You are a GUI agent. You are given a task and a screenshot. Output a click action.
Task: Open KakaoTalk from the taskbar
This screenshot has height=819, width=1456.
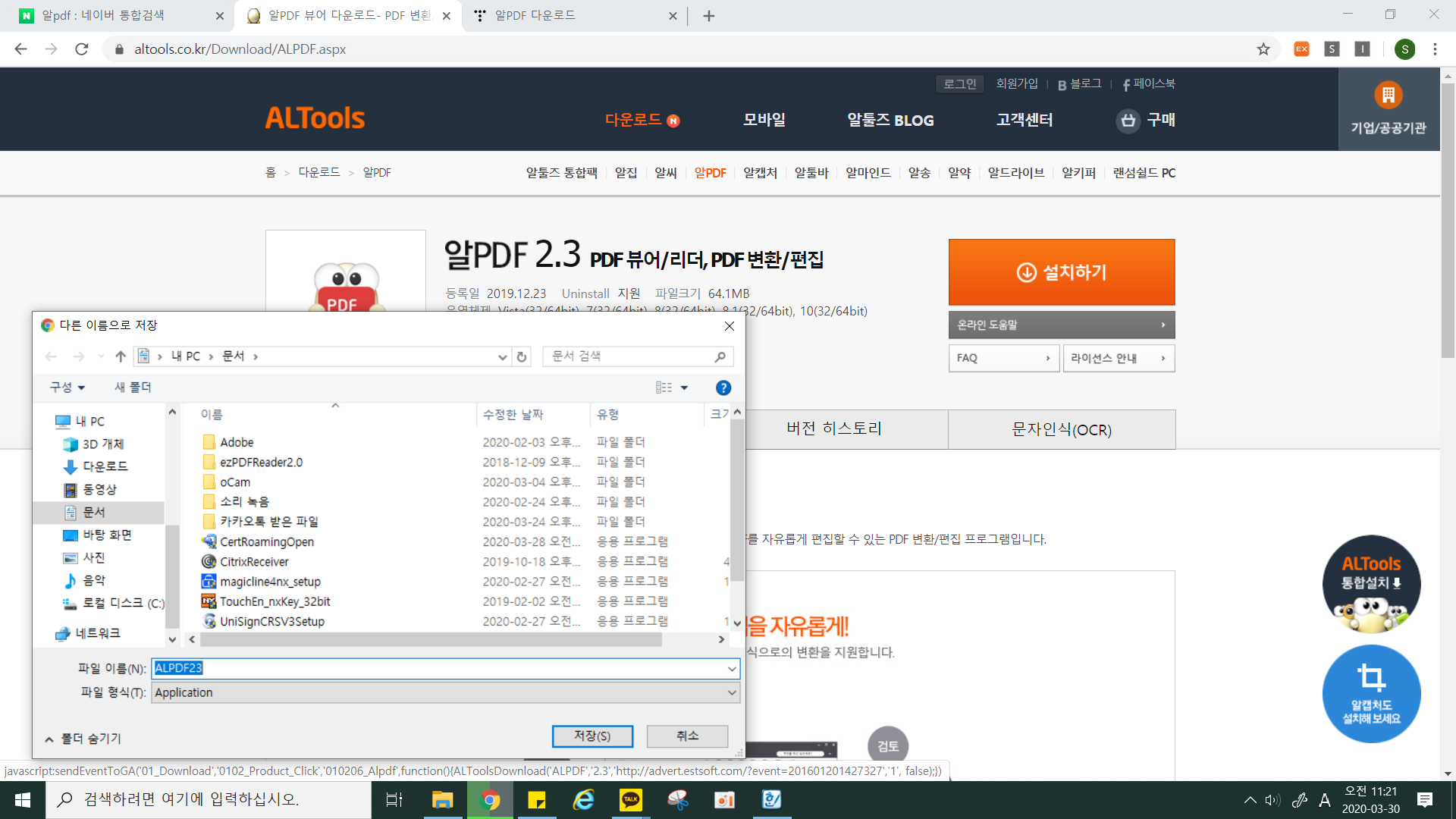(630, 800)
